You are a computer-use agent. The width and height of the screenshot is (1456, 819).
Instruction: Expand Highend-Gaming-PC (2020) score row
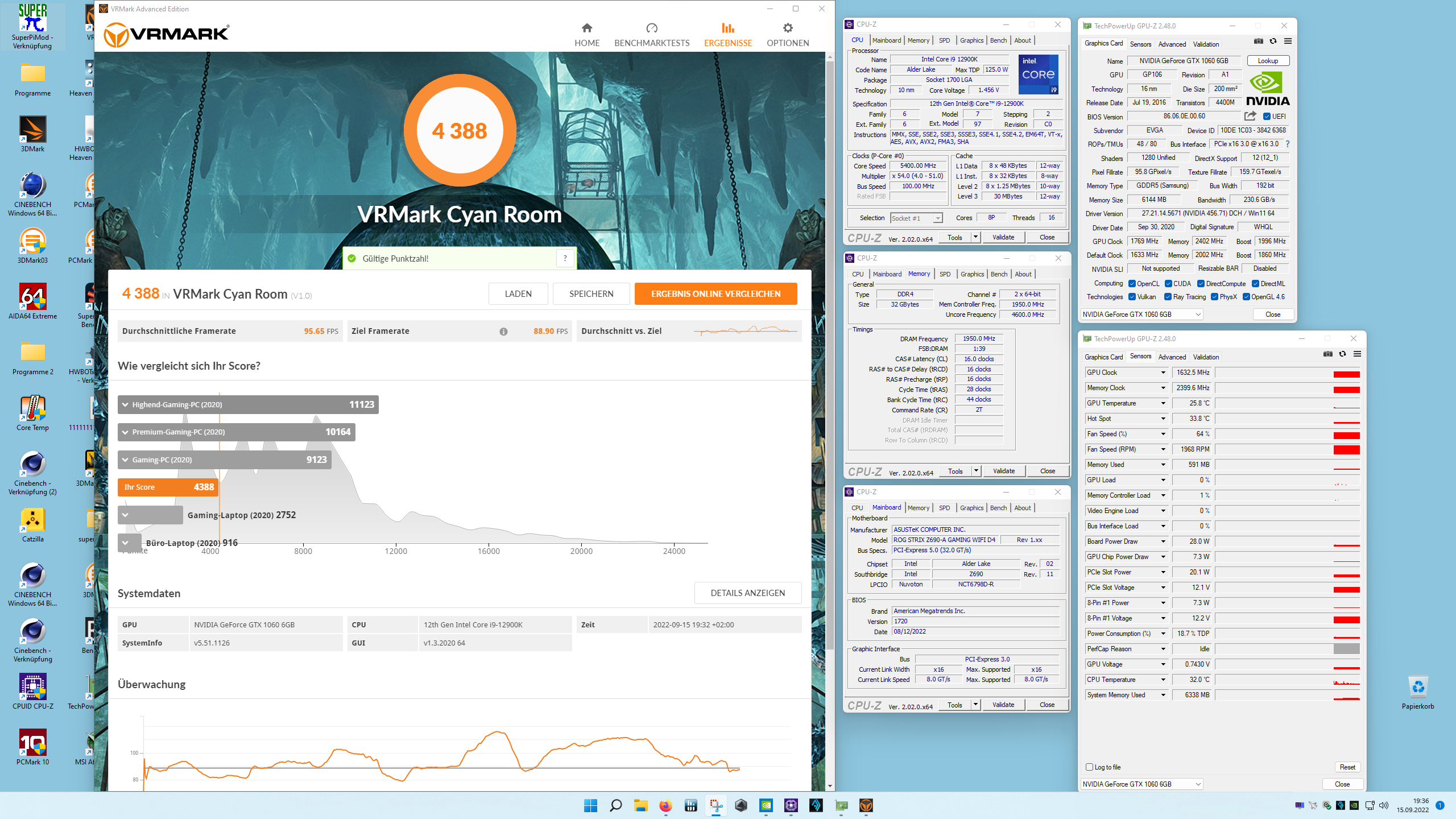[248, 404]
